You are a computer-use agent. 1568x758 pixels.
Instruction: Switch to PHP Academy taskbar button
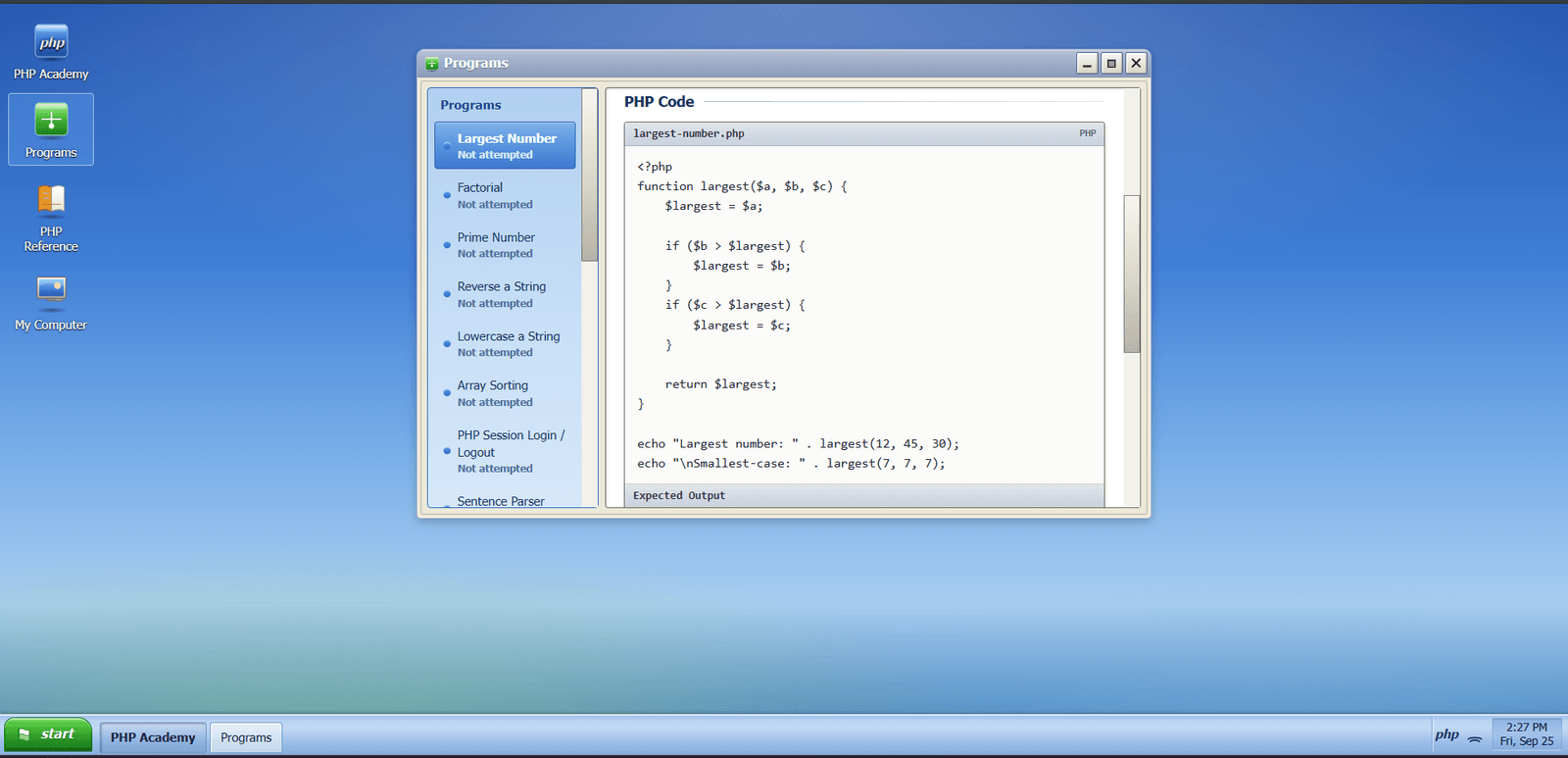pyautogui.click(x=153, y=737)
